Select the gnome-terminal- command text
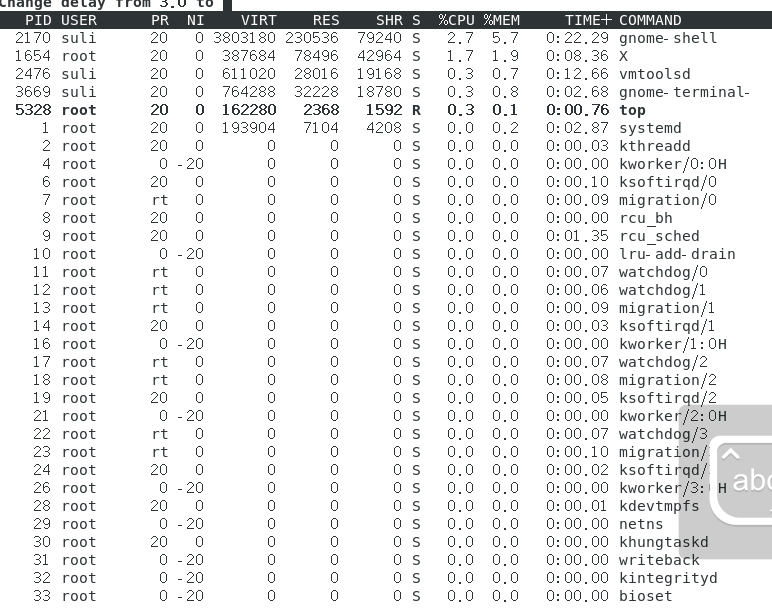This screenshot has height=610, width=772. coord(684,92)
